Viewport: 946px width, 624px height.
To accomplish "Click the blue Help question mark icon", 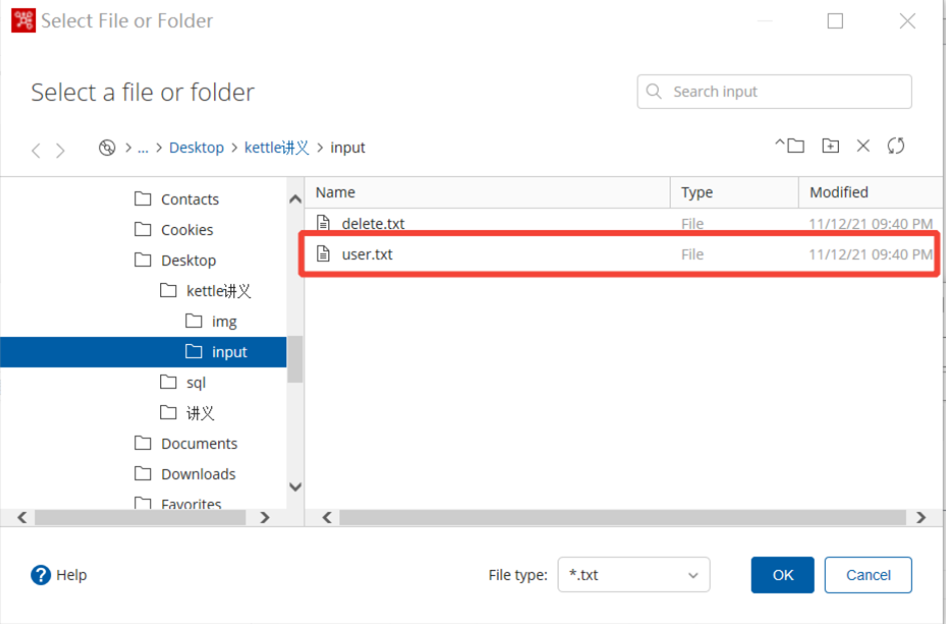I will (41, 575).
